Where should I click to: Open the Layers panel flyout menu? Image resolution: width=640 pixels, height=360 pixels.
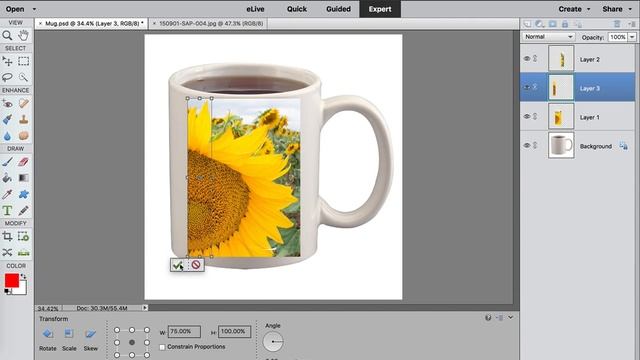click(x=632, y=24)
